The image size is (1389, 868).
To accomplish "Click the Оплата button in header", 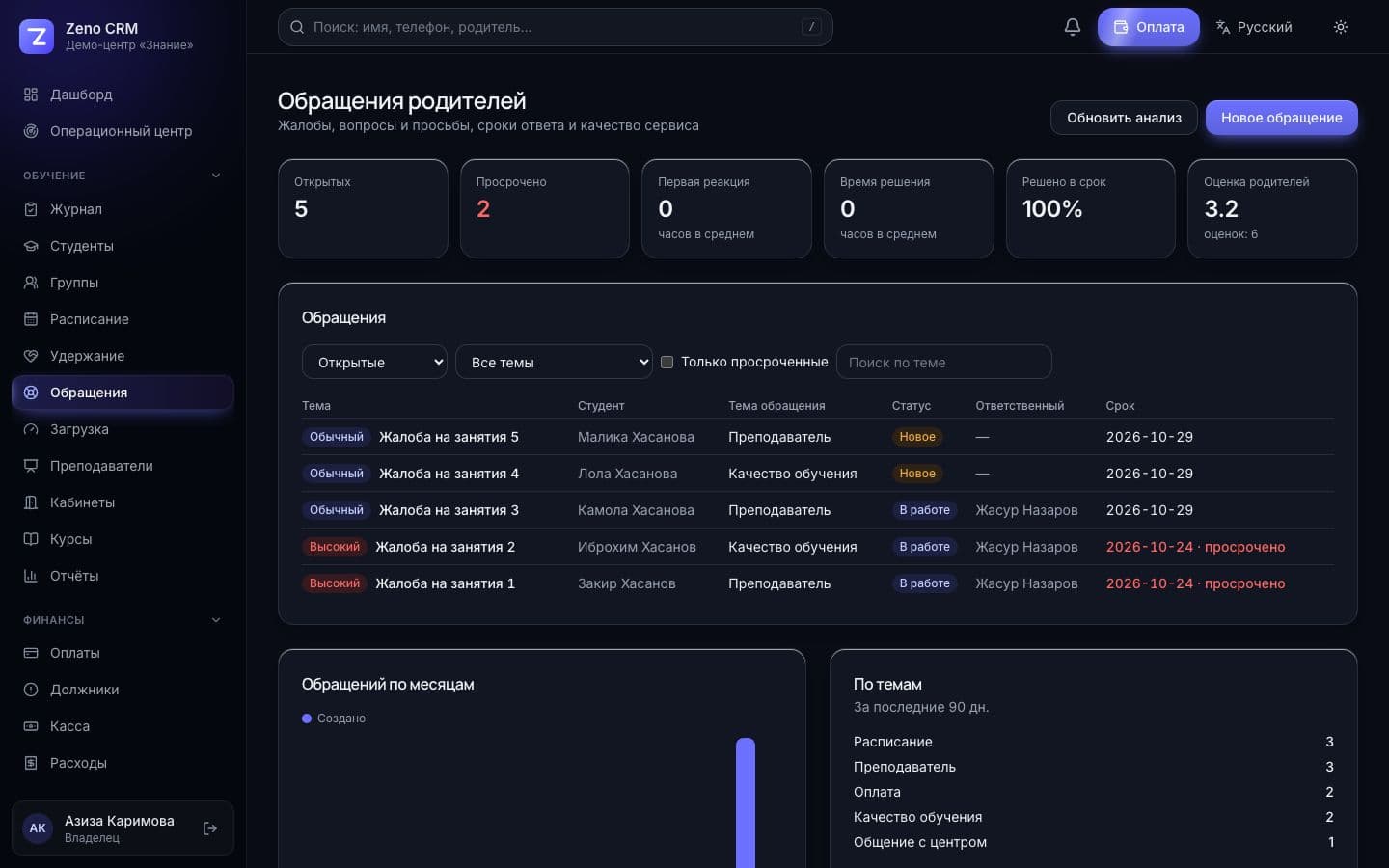I will 1148,27.
